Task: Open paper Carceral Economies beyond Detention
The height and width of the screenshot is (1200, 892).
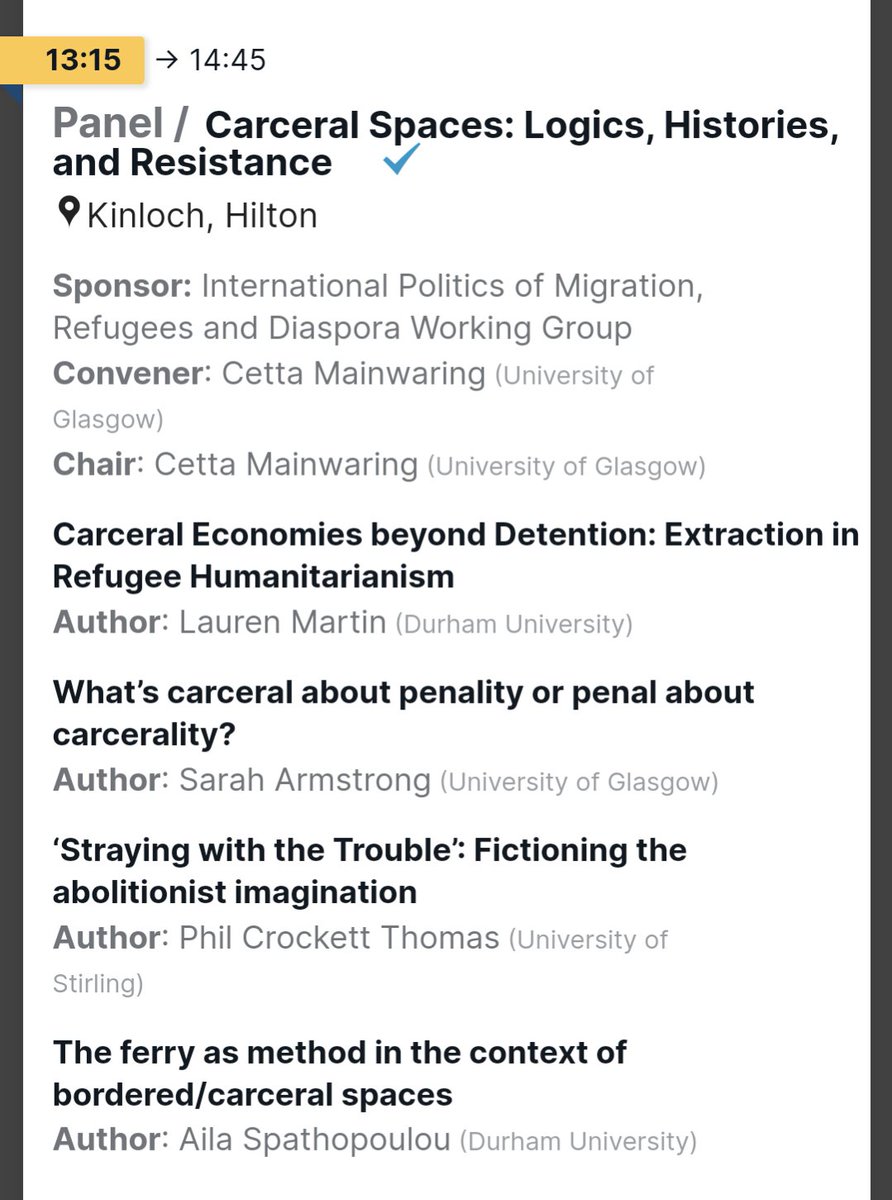Action: click(456, 555)
